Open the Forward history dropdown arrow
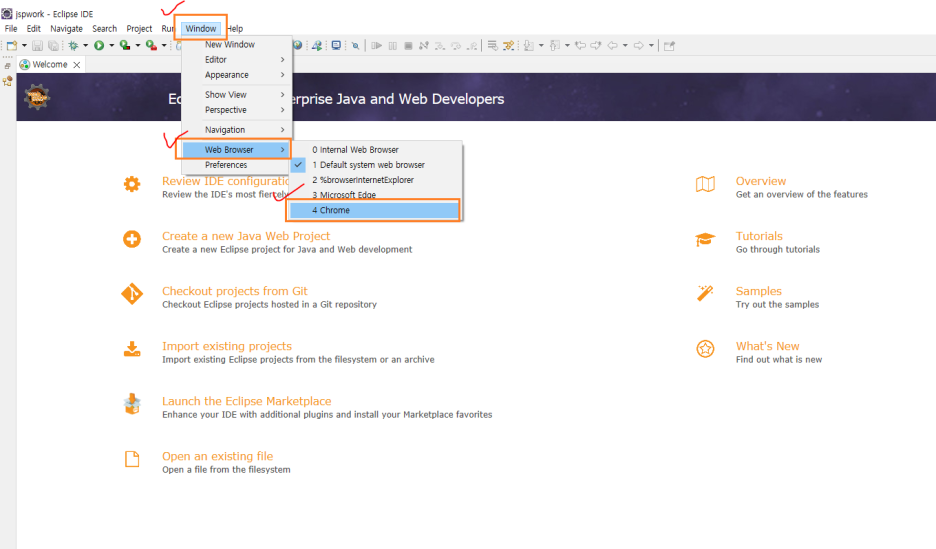Viewport: 936px width, 549px height. [651, 45]
